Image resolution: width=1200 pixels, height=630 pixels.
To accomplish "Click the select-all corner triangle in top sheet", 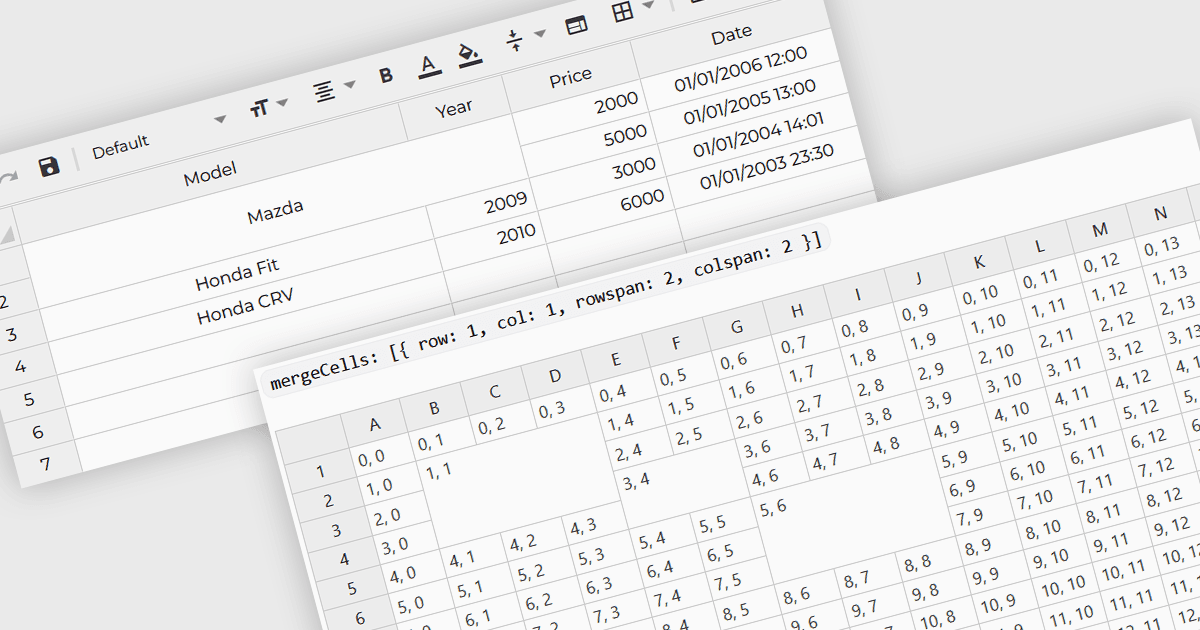I will click(6, 235).
